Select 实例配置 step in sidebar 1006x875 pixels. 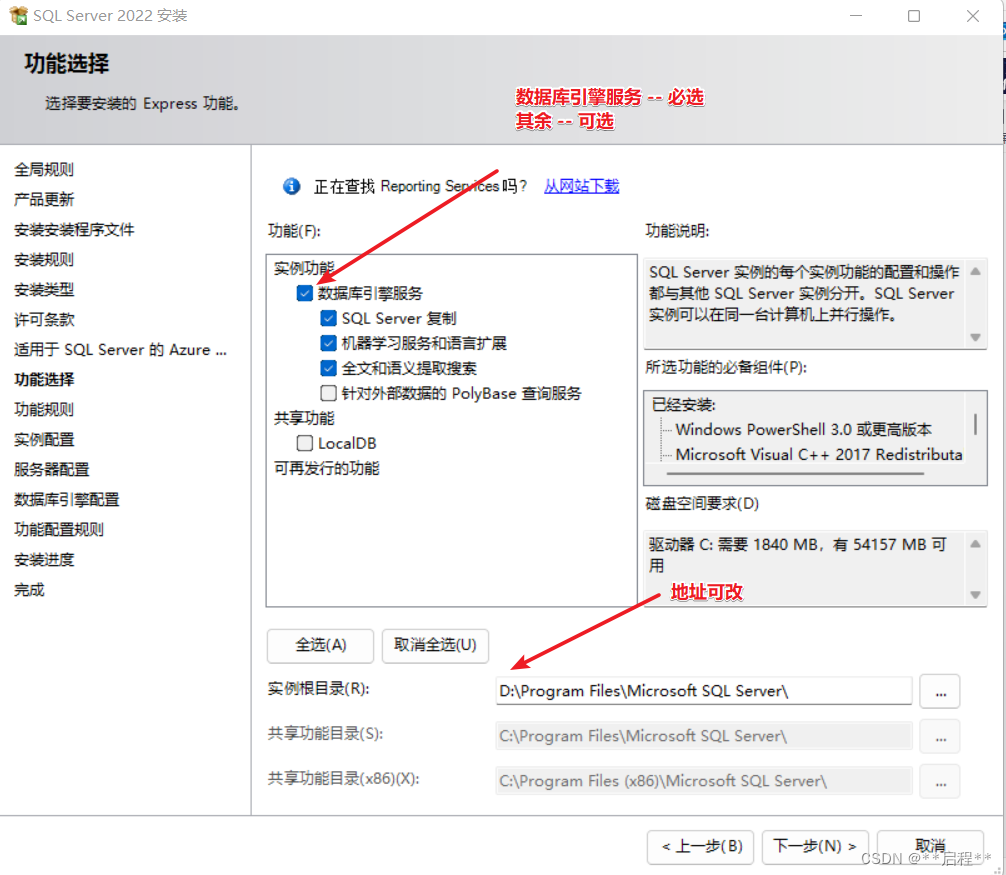[44, 440]
